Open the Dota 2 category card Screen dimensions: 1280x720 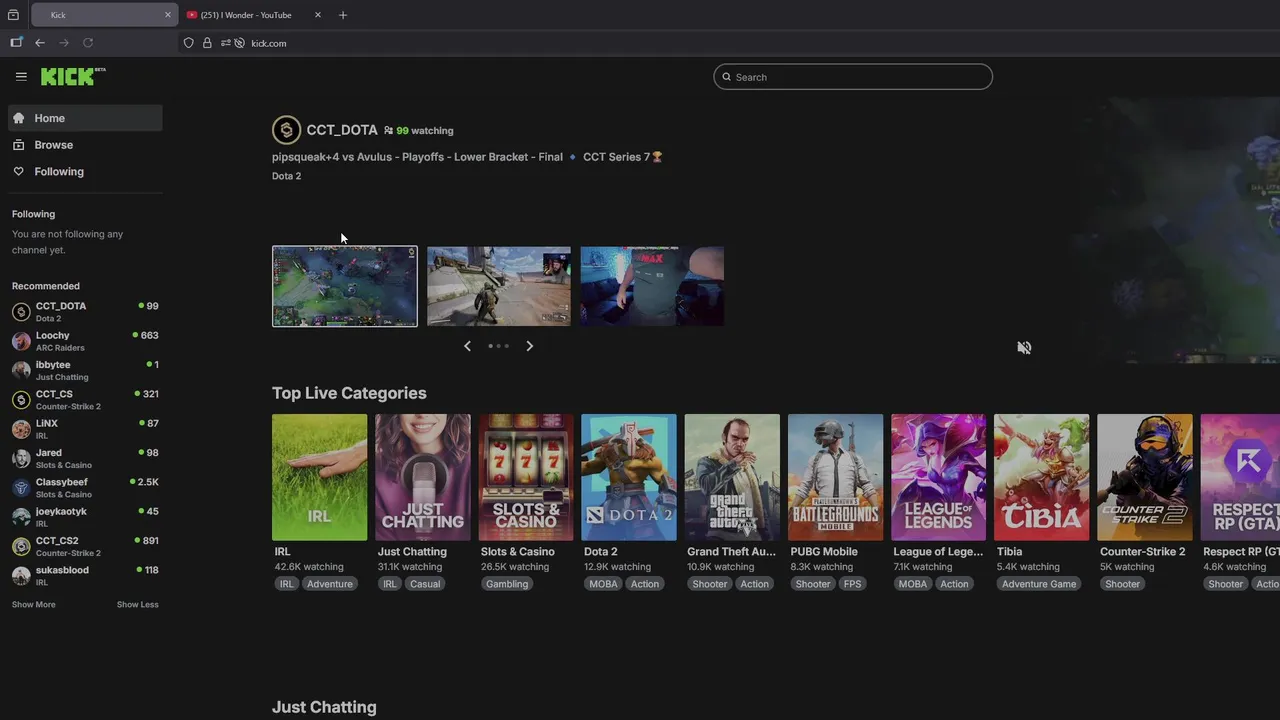click(629, 477)
